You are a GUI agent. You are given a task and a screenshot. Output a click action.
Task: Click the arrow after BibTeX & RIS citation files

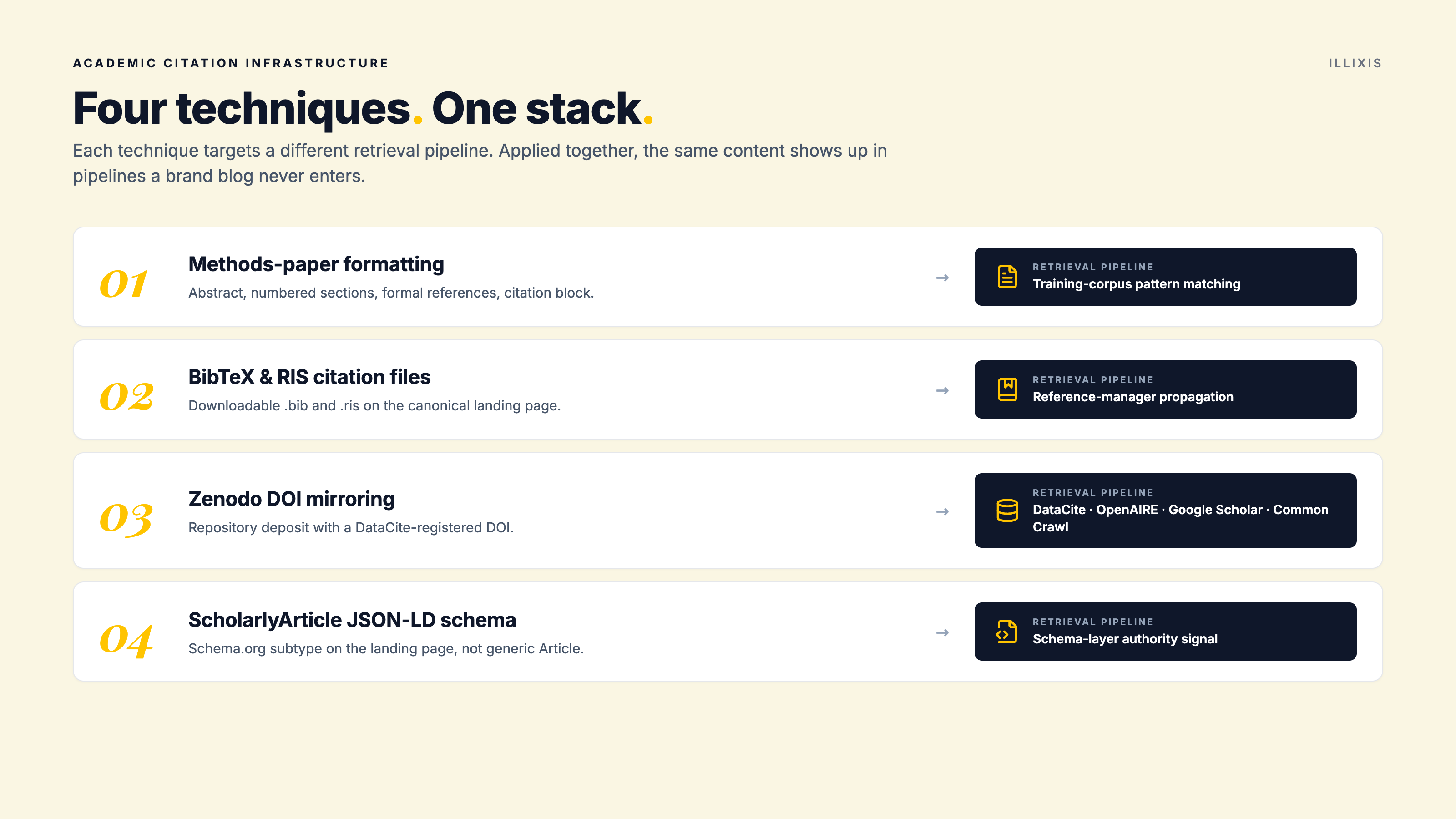[942, 390]
